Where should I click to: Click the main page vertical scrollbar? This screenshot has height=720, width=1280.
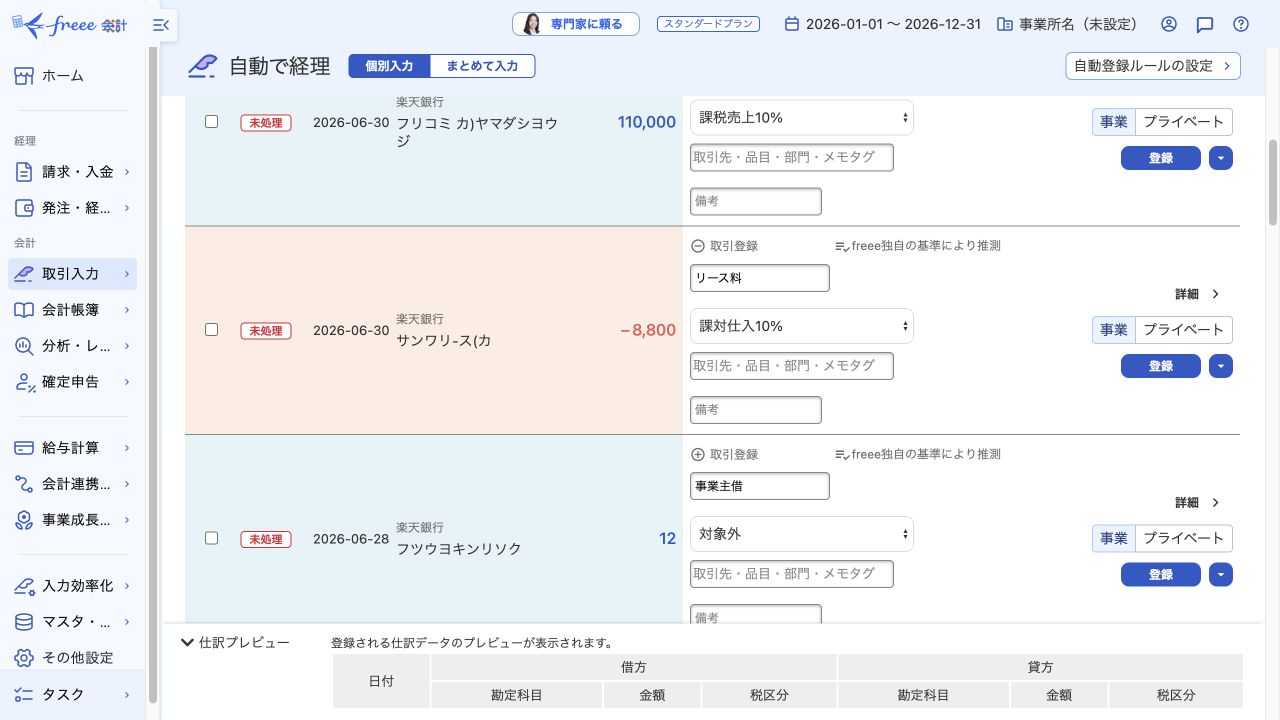1273,182
